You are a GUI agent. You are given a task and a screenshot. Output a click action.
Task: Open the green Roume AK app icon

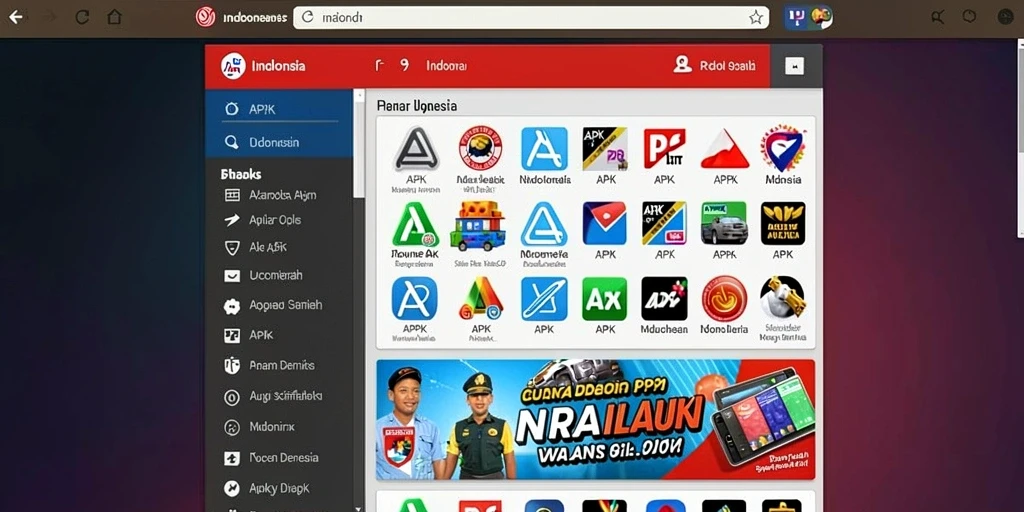415,224
